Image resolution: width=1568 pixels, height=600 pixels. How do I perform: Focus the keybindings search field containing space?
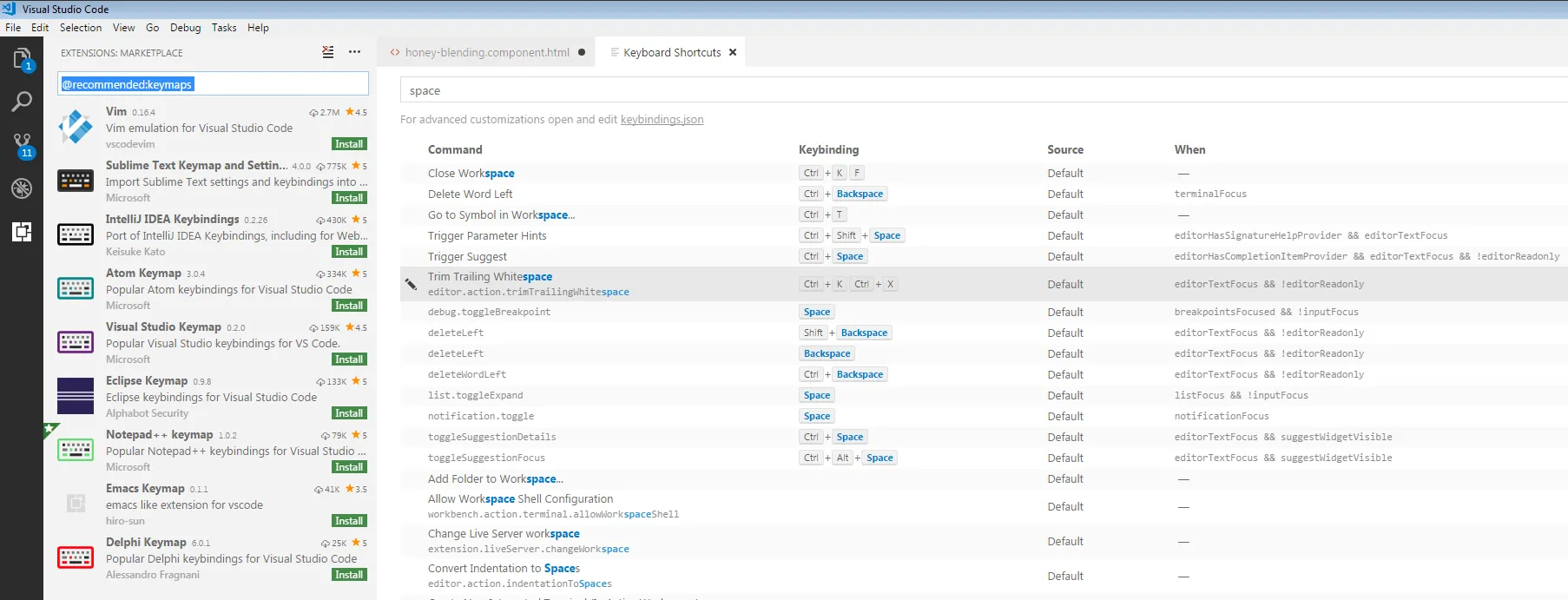(984, 90)
